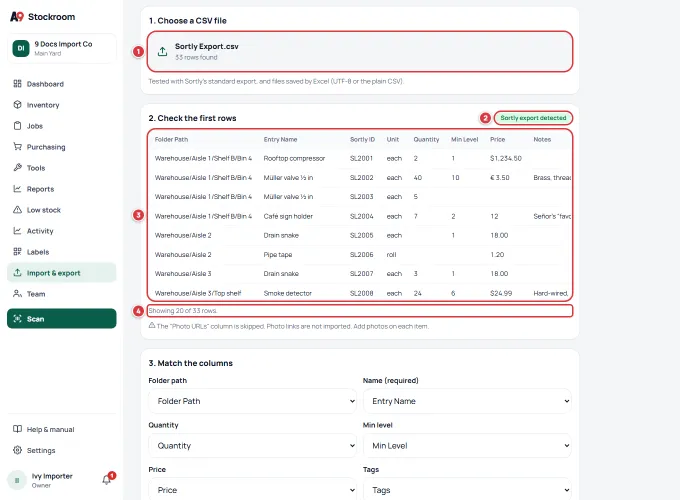Open Activity in the sidebar

pyautogui.click(x=62, y=231)
